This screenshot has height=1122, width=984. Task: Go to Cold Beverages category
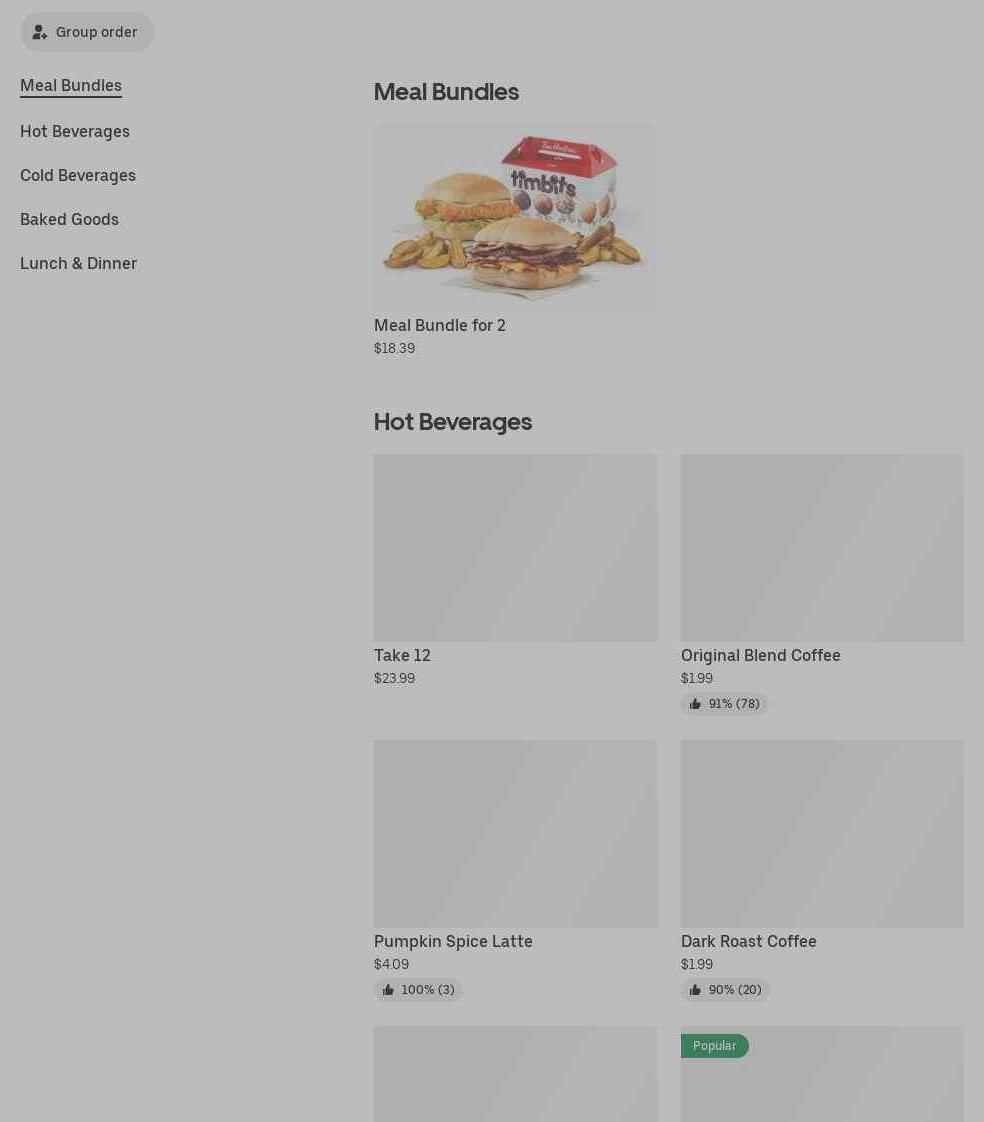(78, 175)
